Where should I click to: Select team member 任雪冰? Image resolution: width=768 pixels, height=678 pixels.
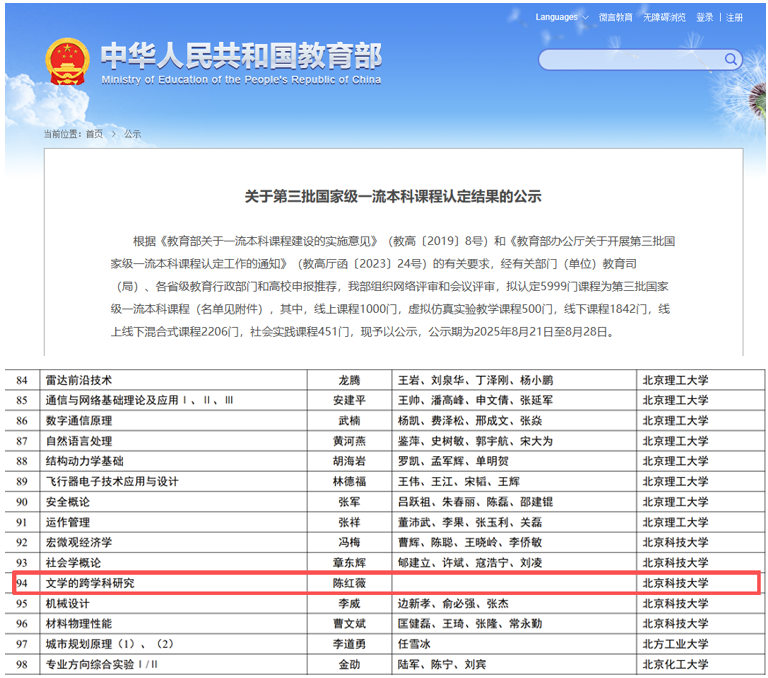[414, 644]
